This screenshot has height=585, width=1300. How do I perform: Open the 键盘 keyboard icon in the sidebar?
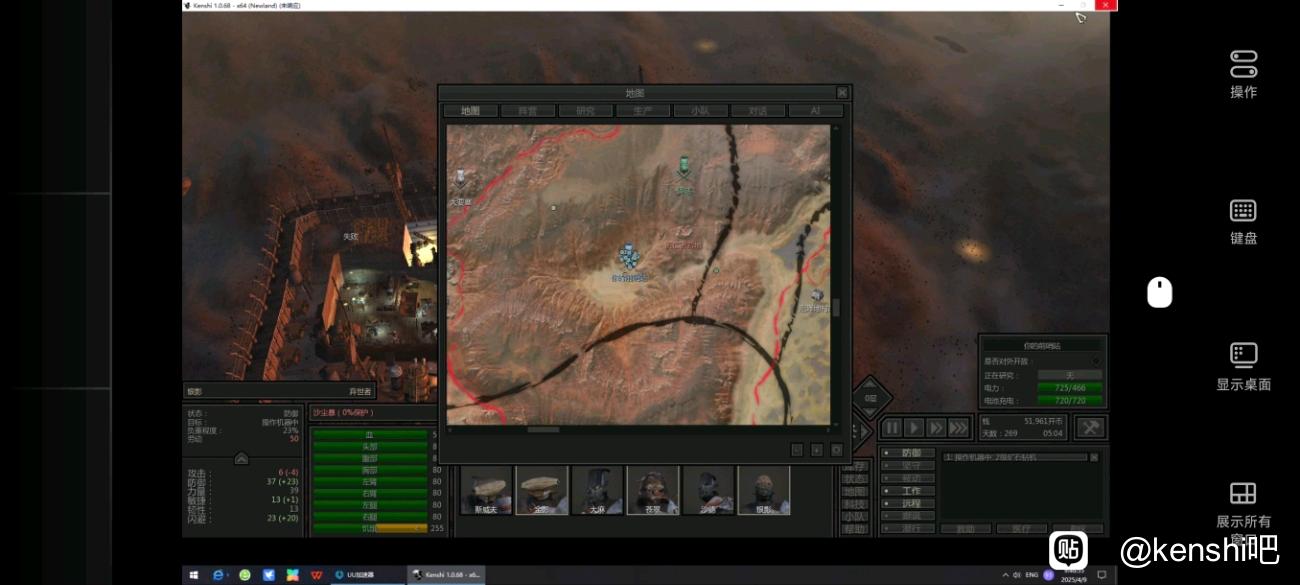pos(1243,211)
